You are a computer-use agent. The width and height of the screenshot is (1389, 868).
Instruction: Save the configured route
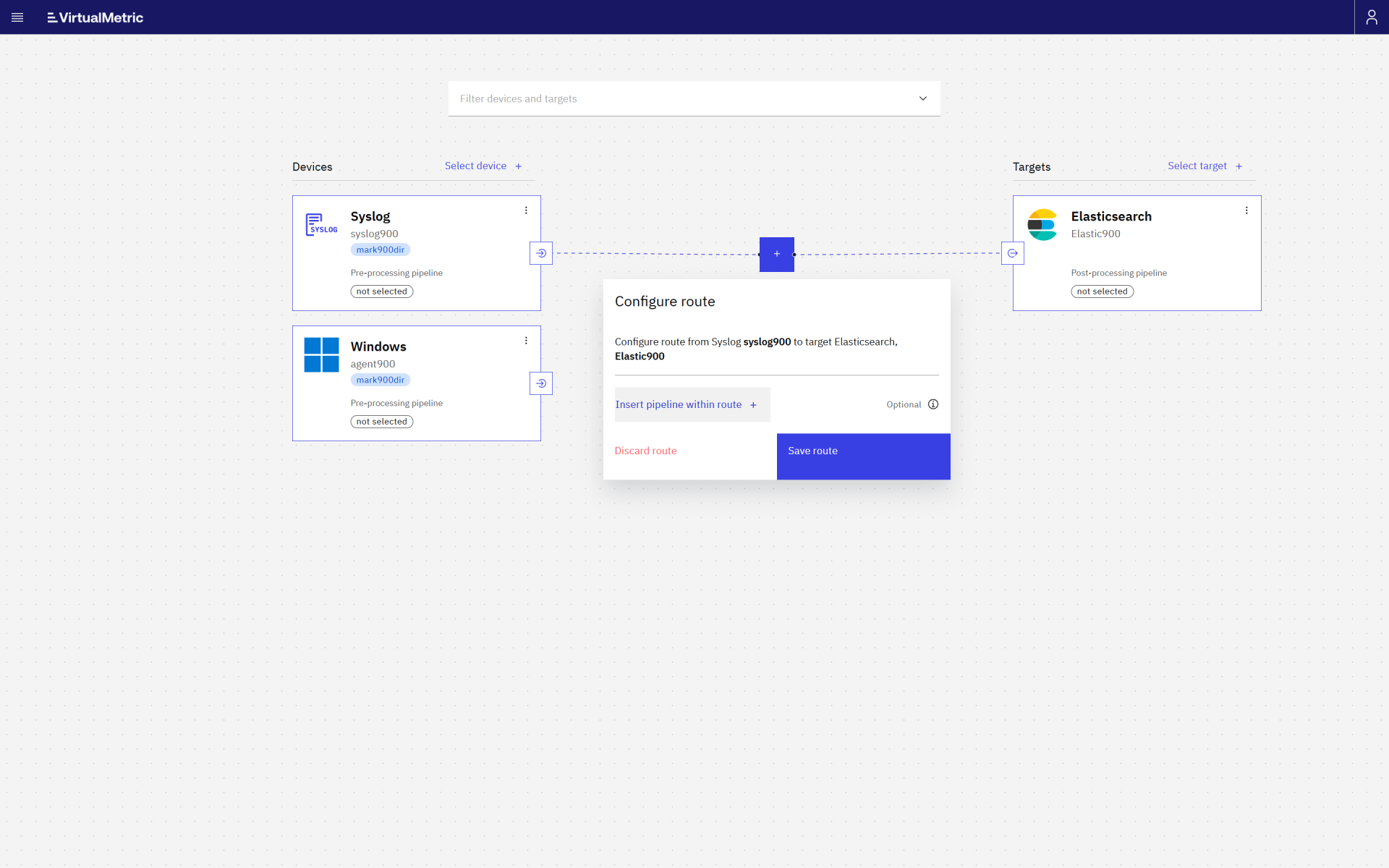[x=862, y=450]
